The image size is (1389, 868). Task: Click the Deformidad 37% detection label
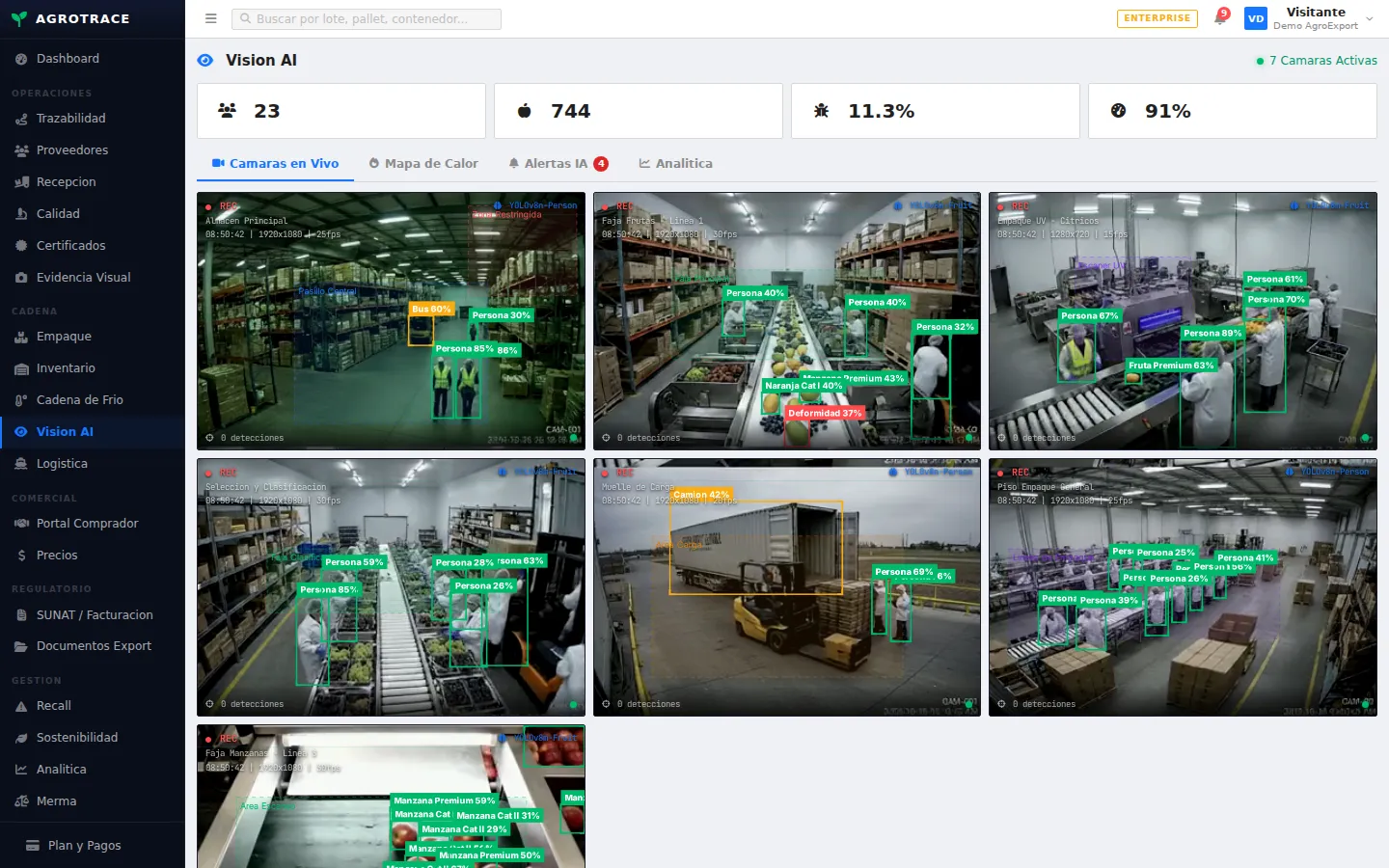825,413
